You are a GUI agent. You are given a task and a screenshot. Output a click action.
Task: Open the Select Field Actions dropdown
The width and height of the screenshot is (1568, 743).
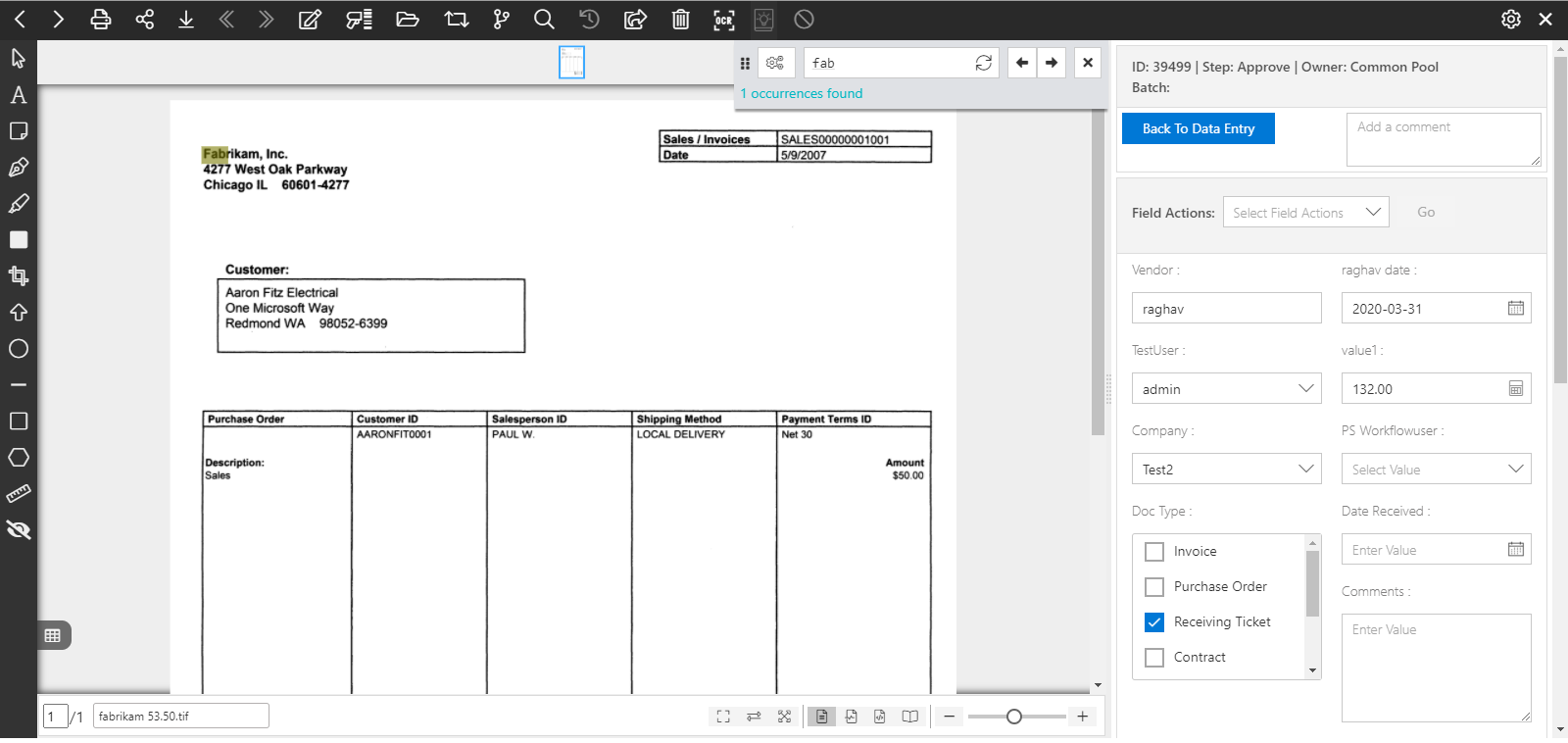click(x=1305, y=213)
